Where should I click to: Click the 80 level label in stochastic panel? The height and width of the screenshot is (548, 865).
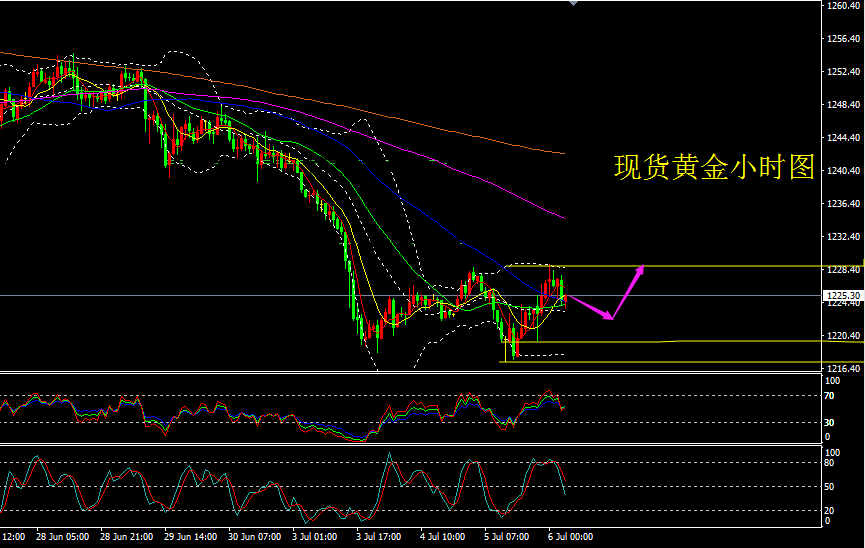click(x=829, y=463)
